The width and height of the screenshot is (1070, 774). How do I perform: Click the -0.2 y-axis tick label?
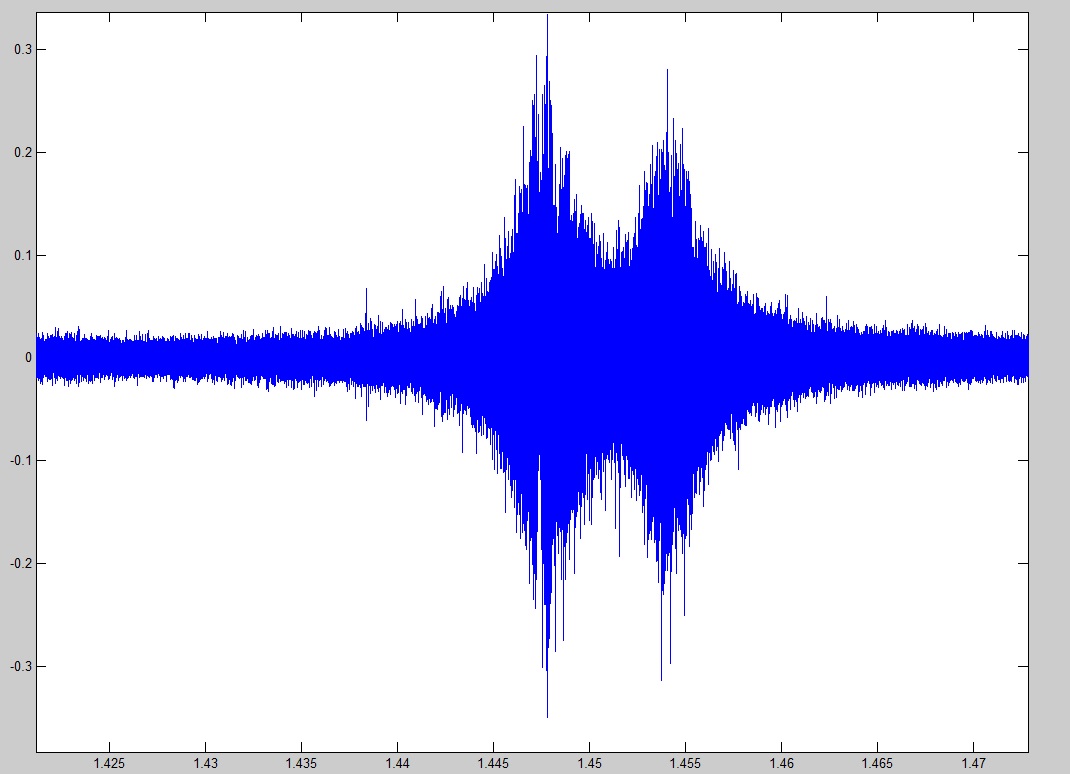tap(18, 563)
